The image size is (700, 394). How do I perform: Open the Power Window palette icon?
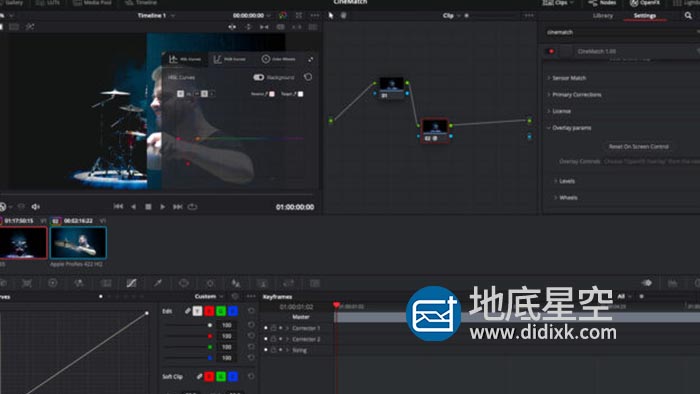tap(183, 283)
